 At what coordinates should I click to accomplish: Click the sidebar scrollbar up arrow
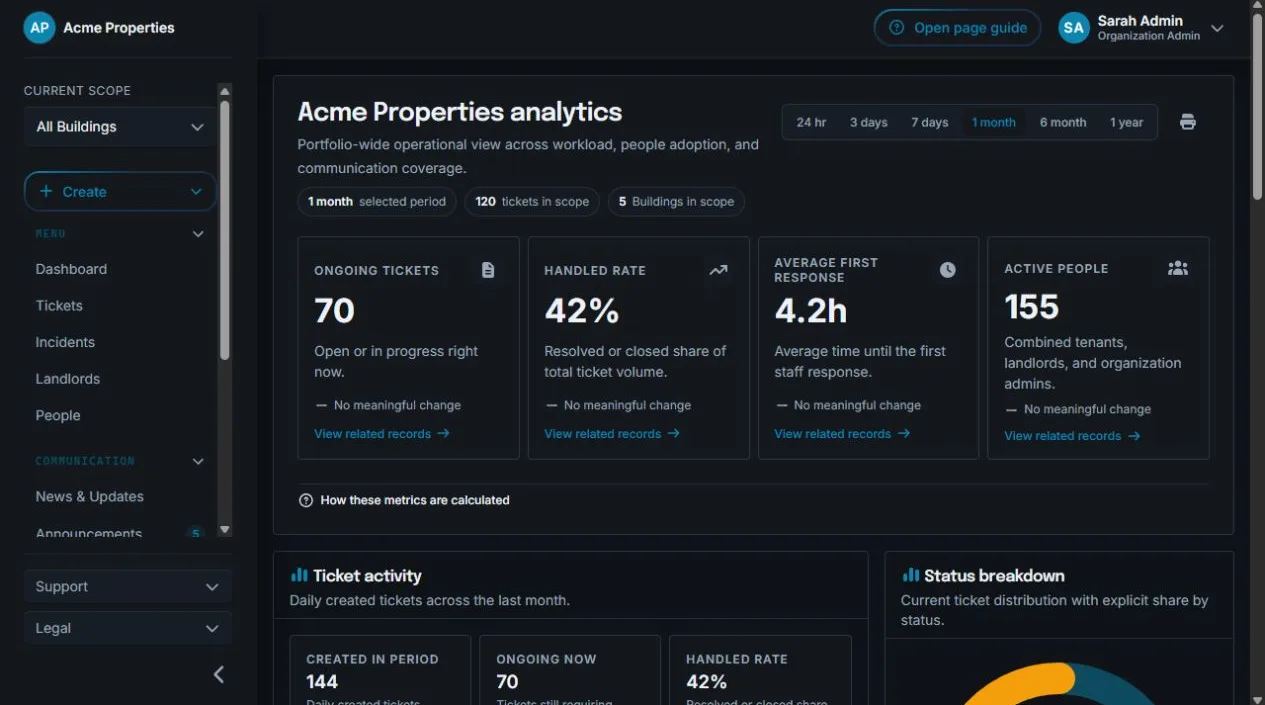click(225, 91)
